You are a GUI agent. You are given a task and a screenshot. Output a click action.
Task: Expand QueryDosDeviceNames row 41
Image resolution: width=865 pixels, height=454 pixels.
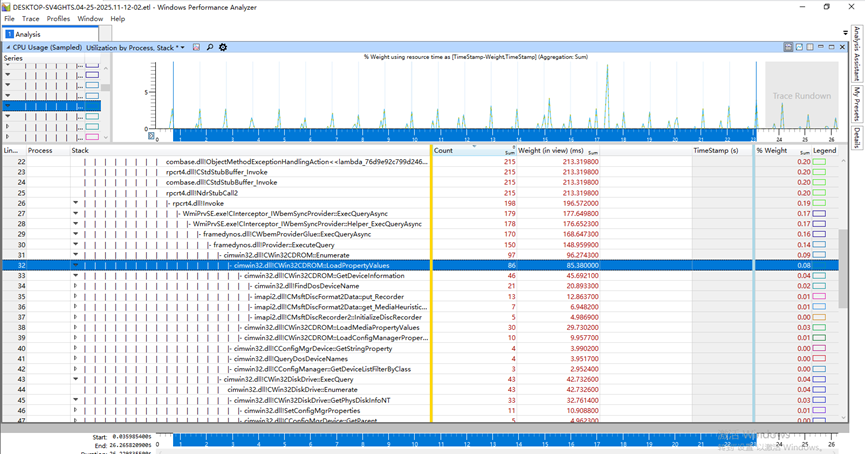coord(76,359)
